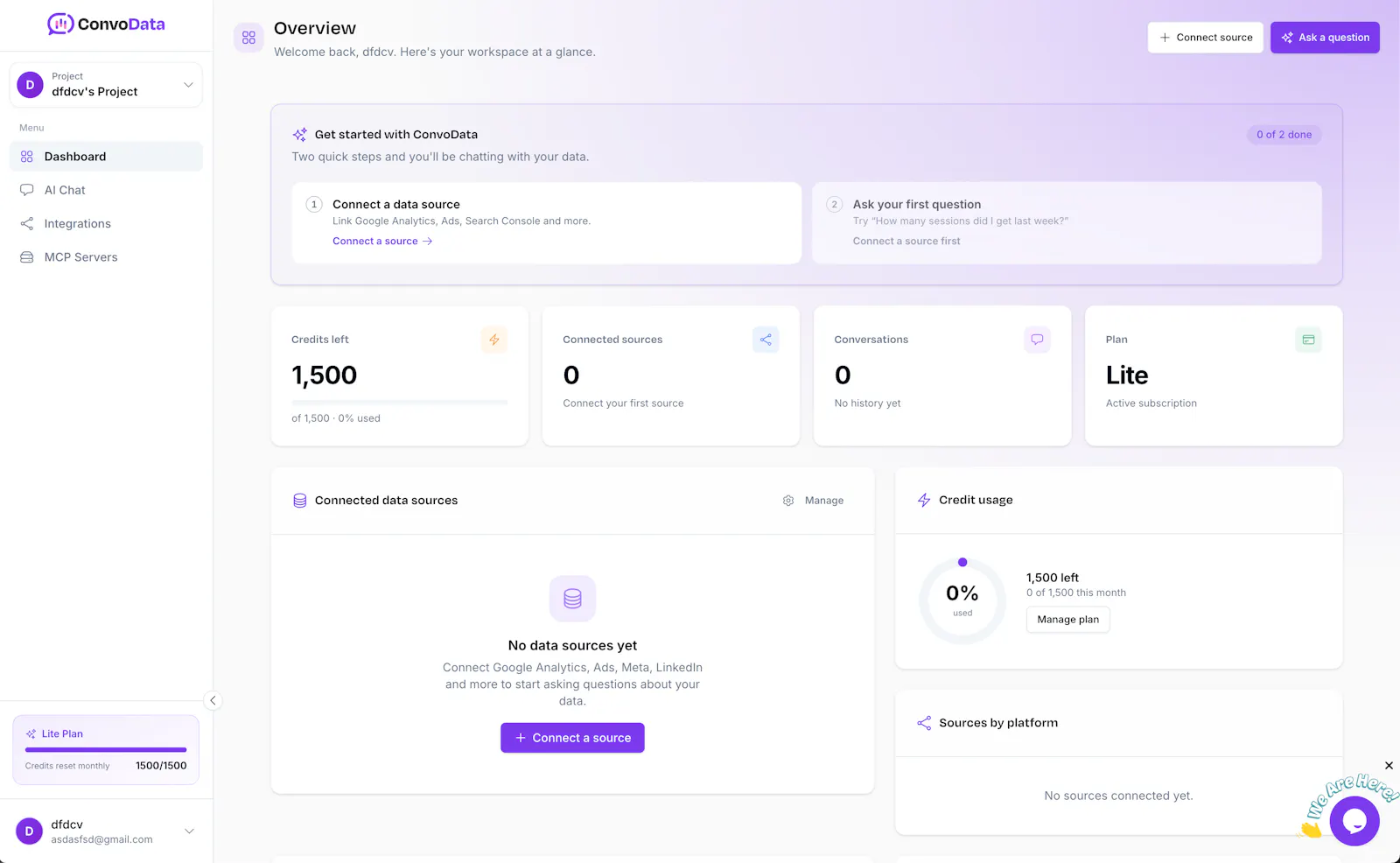Open the Dashboard menu item
Viewport: 1400px width, 863px height.
point(106,157)
